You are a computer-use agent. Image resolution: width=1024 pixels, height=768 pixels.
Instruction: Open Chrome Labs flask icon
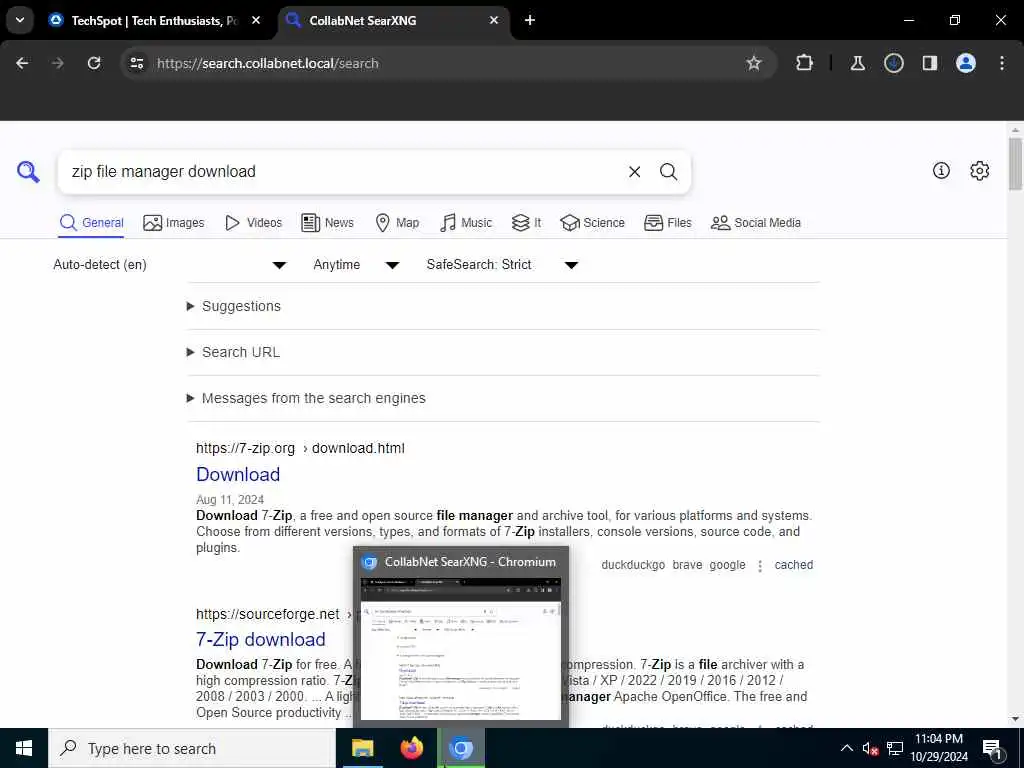tap(857, 63)
